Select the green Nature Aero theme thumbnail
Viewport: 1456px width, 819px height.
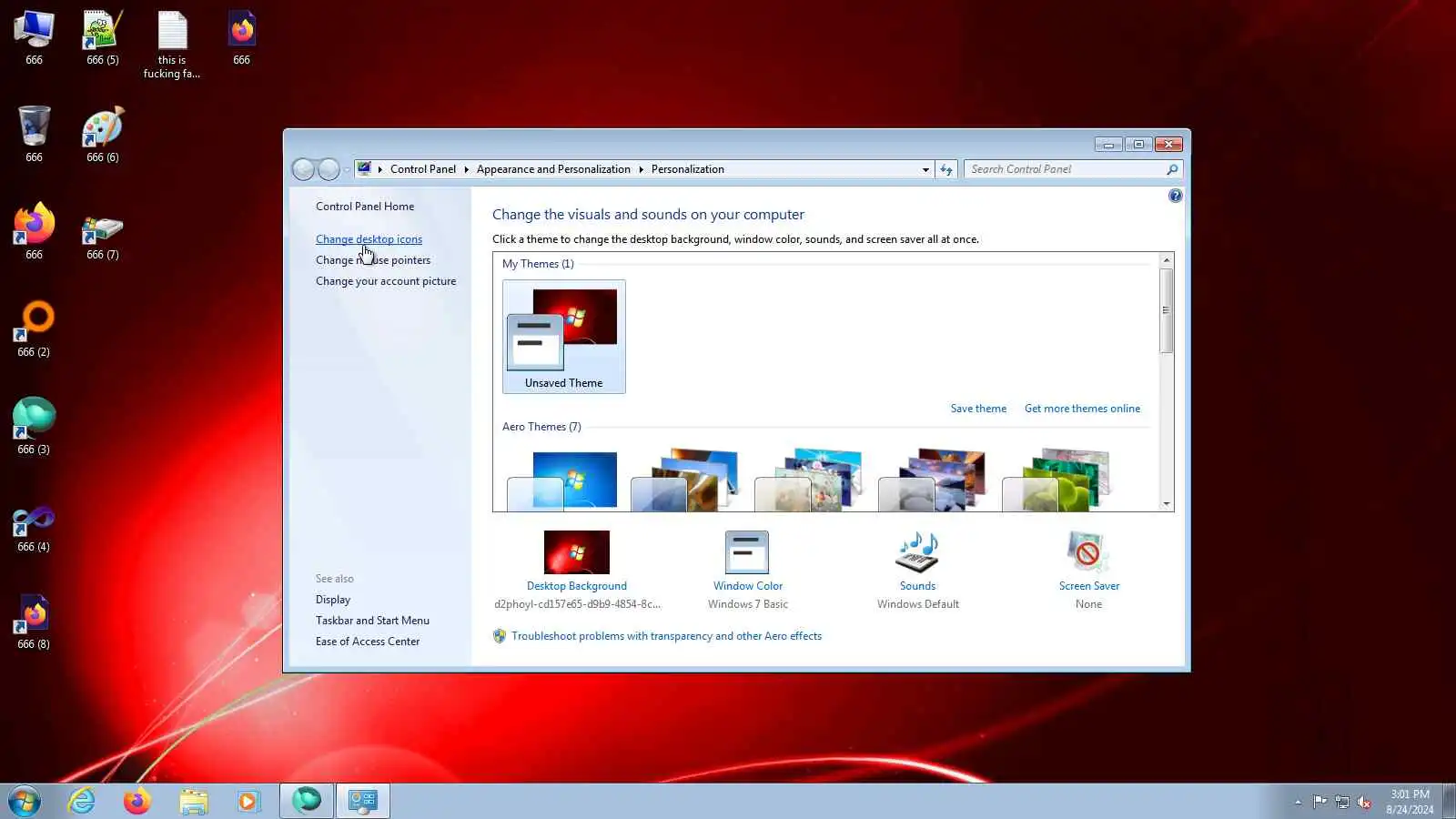pos(1058,480)
